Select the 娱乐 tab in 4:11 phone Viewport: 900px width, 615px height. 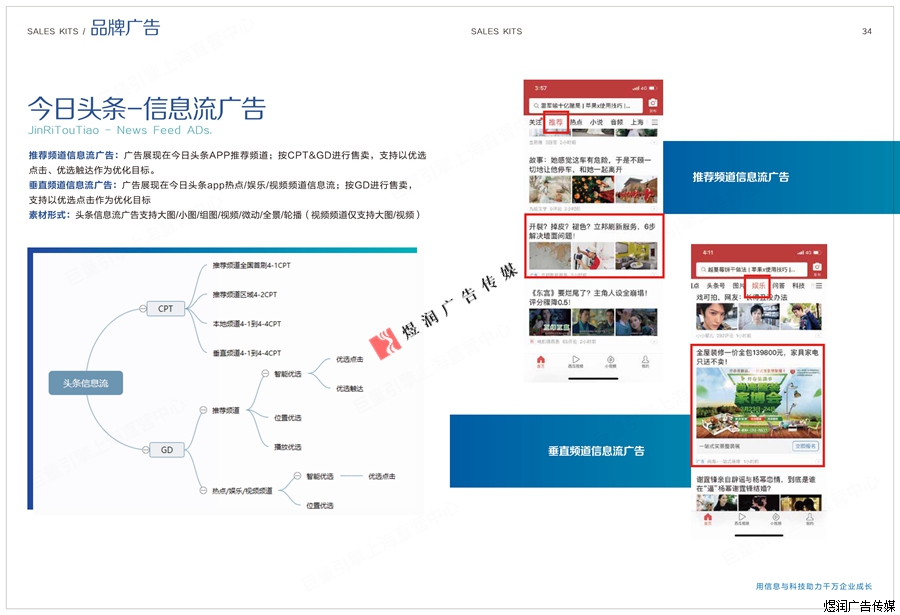point(758,285)
